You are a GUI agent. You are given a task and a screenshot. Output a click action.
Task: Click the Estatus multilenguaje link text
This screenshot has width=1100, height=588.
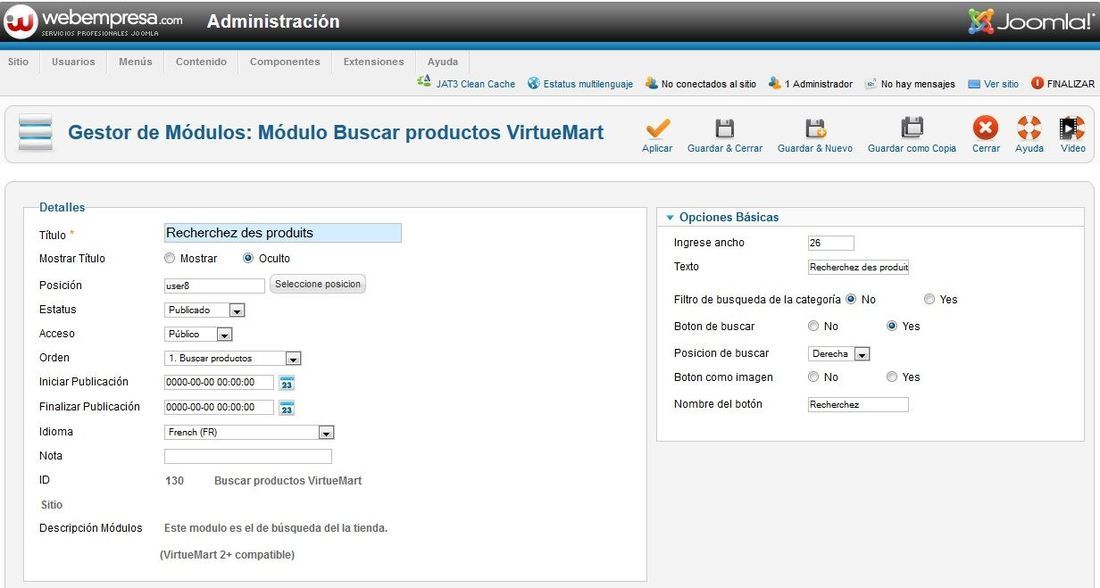588,84
